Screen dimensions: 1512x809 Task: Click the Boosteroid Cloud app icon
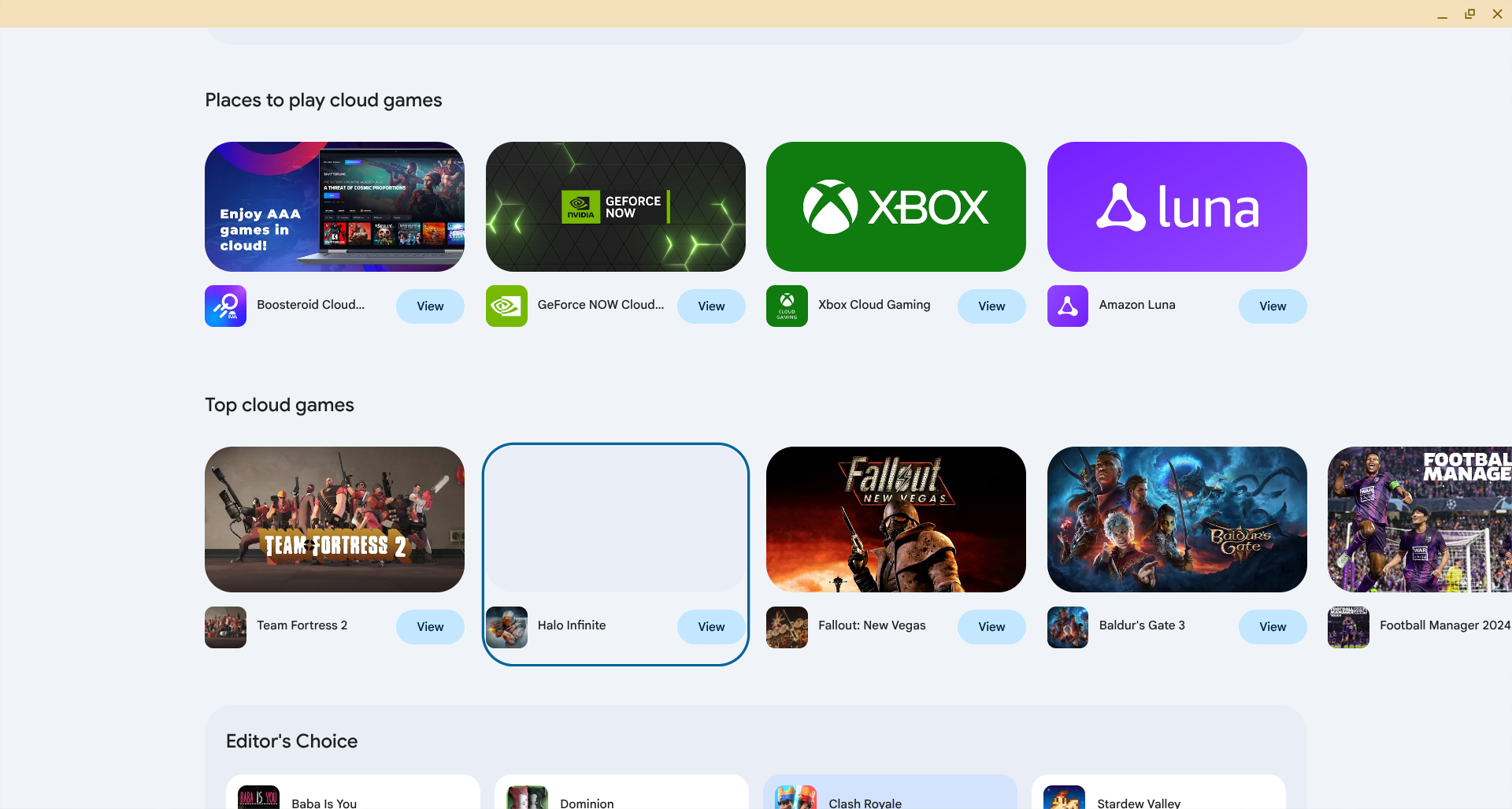[x=225, y=306]
